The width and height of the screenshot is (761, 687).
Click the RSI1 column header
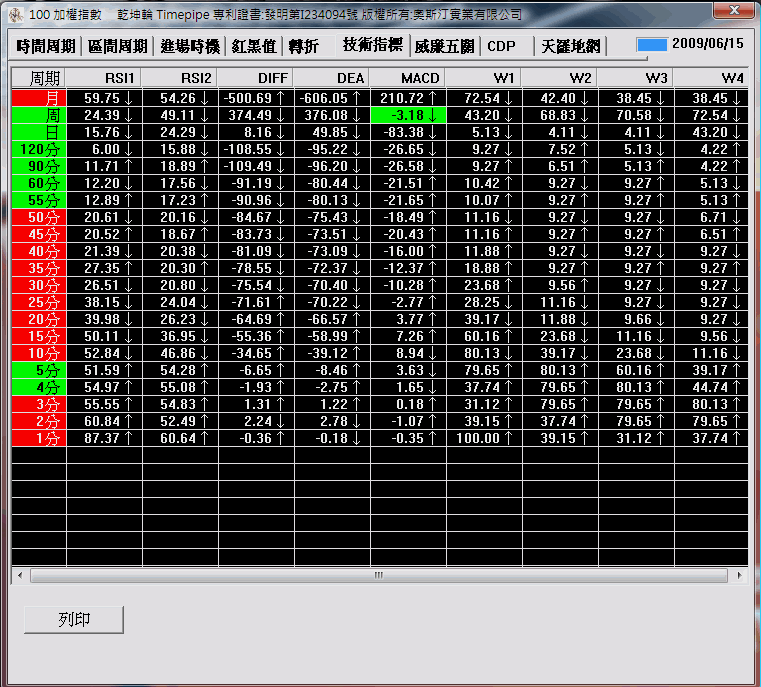pos(104,78)
